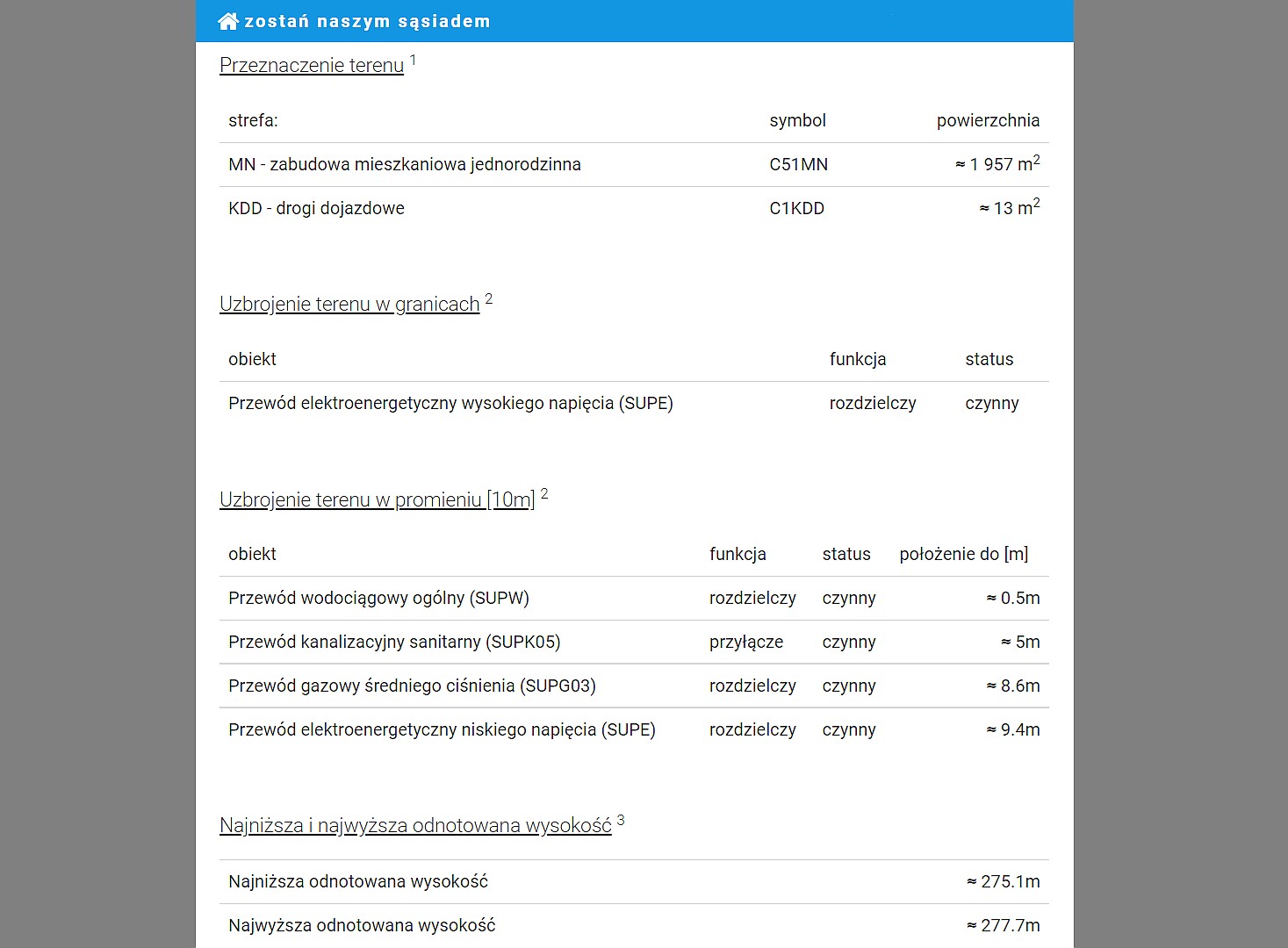The width and height of the screenshot is (1288, 948).
Task: Select 'Przewód gazowy średniego ciśnienia (SUPG03)' entry
Action: pos(412,686)
